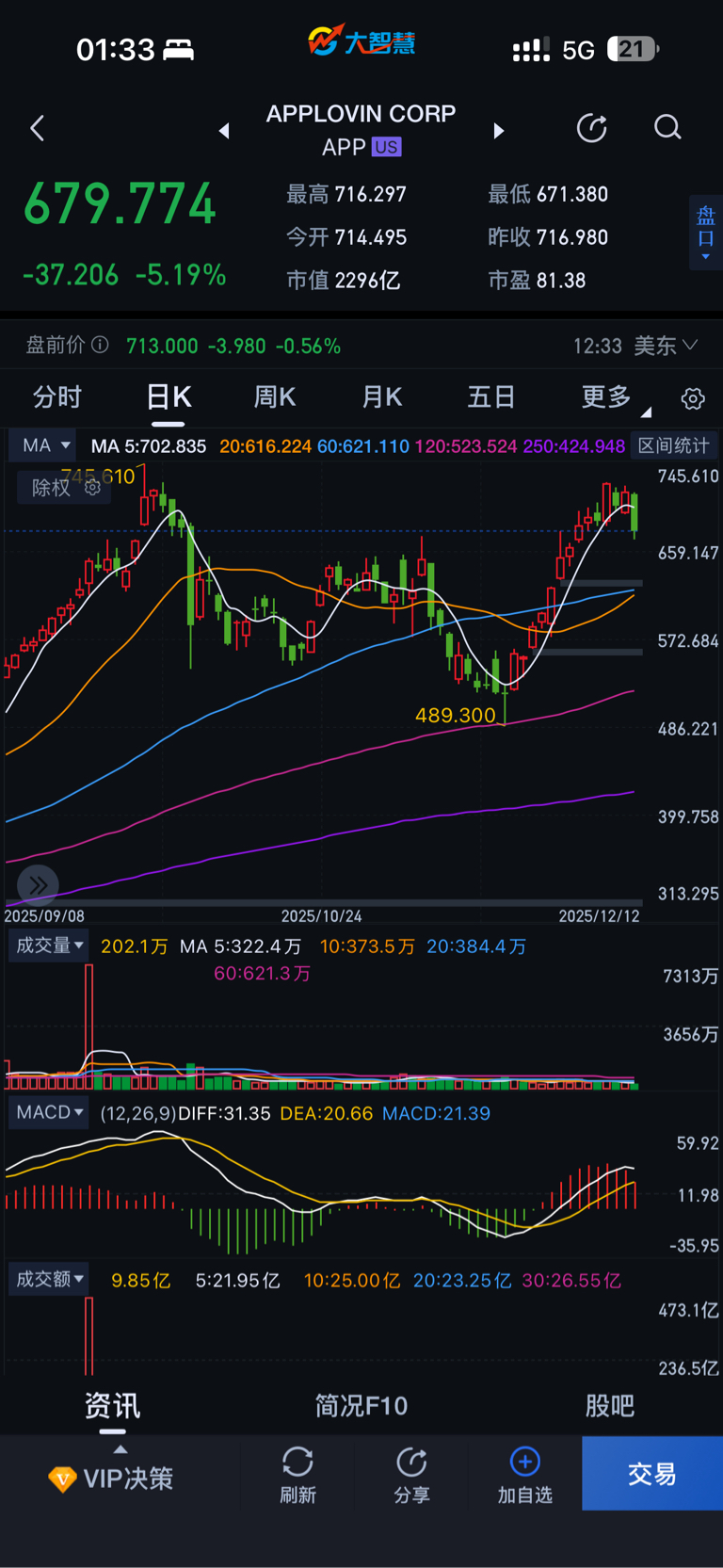Tap the APPLOVIN CORP title
This screenshot has width=723, height=1568.
click(x=361, y=114)
